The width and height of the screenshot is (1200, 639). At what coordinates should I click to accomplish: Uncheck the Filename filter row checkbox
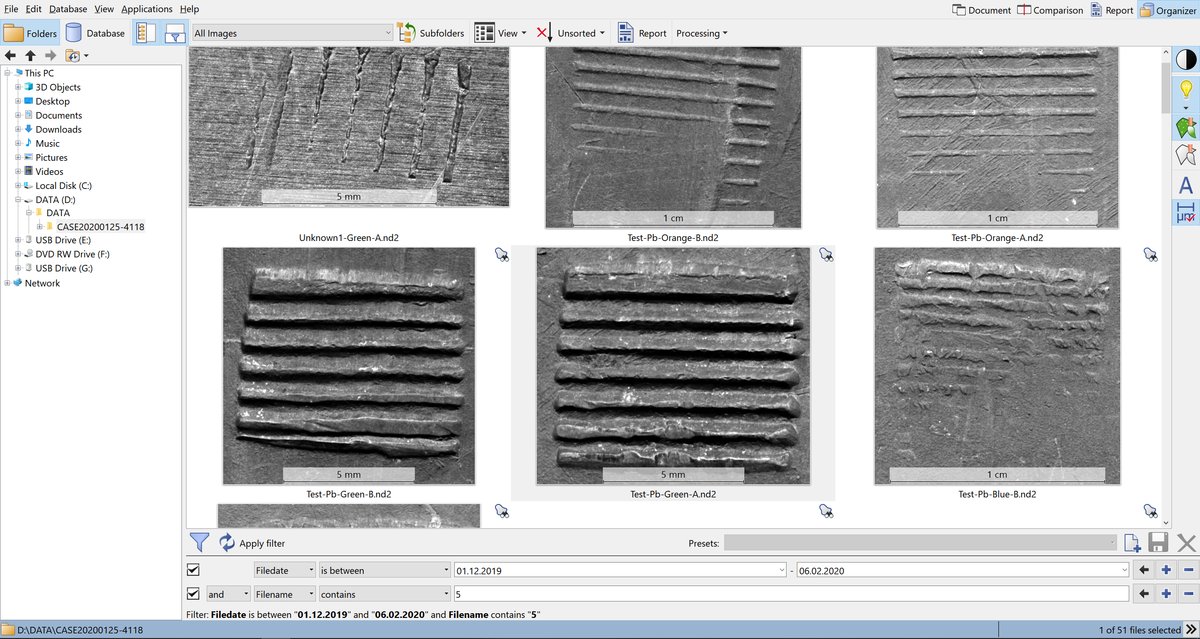pos(193,593)
